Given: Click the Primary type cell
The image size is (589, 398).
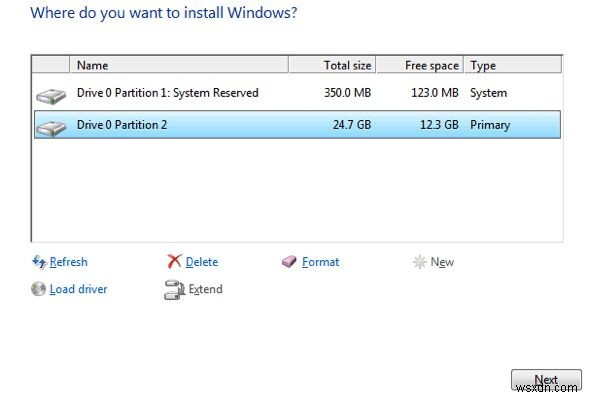Looking at the screenshot, I should point(490,125).
